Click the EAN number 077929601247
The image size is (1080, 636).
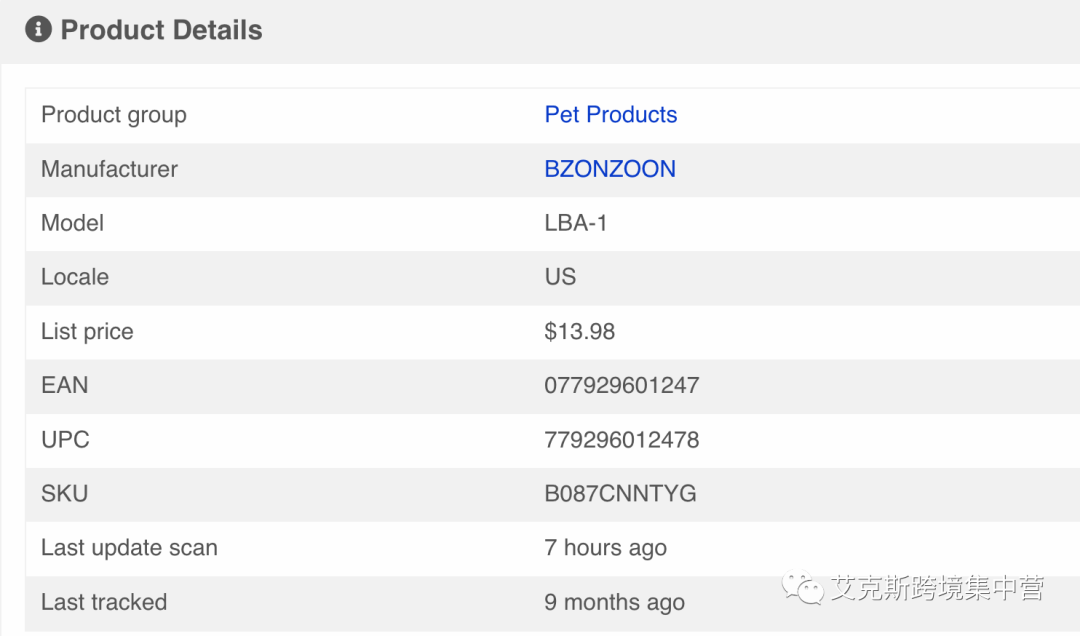point(621,385)
